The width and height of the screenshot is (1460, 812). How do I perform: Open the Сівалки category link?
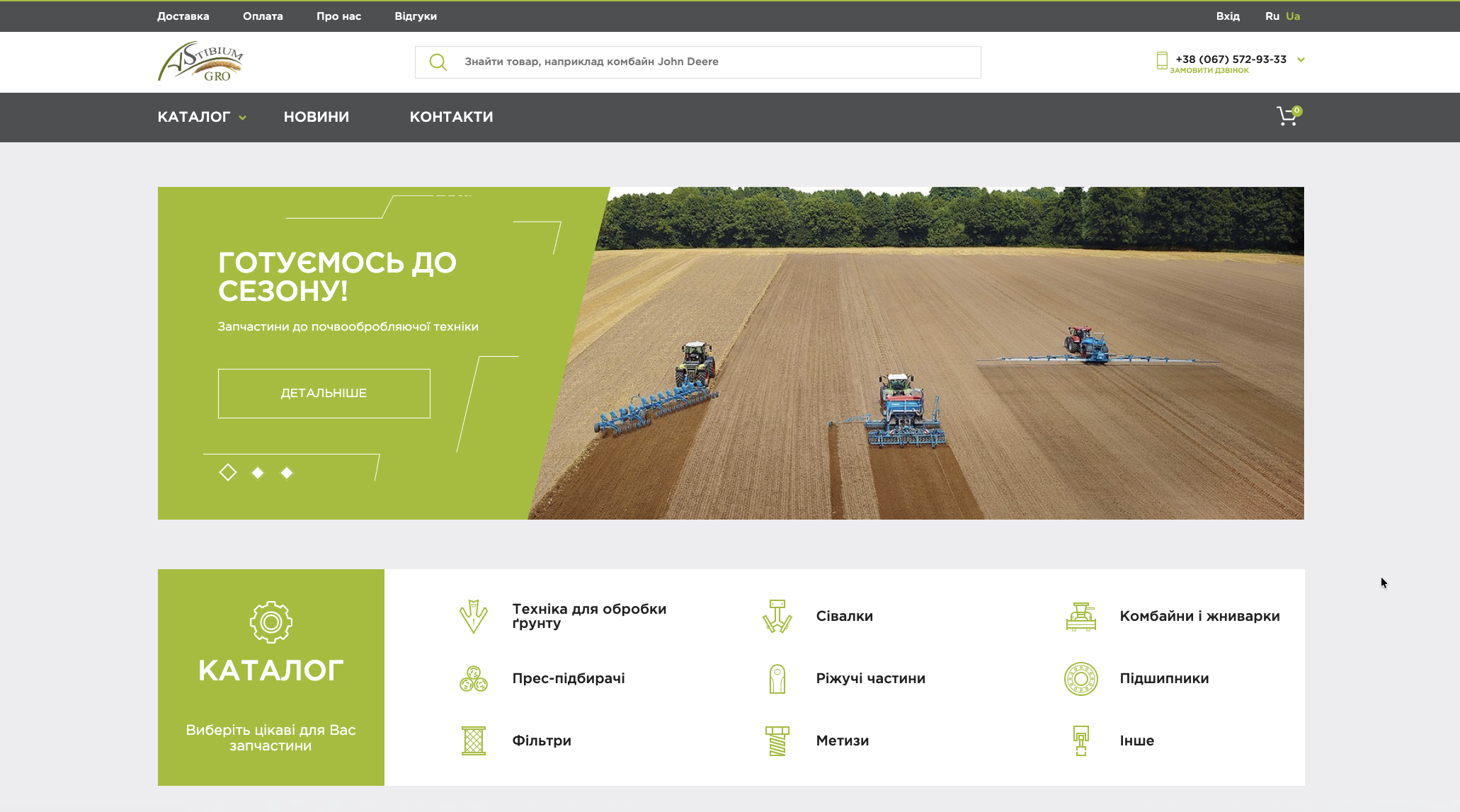[844, 617]
